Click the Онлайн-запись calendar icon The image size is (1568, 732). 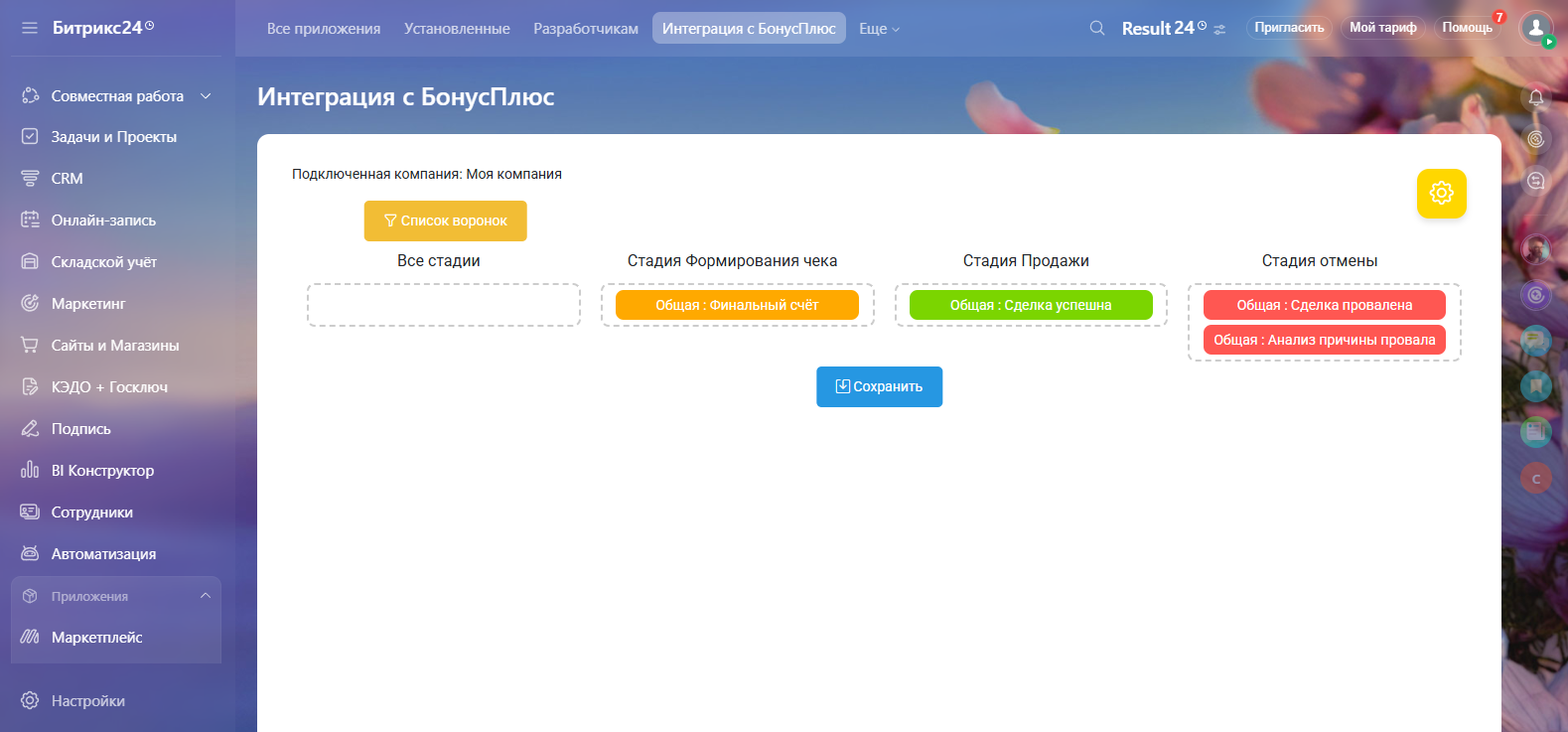pyautogui.click(x=30, y=220)
